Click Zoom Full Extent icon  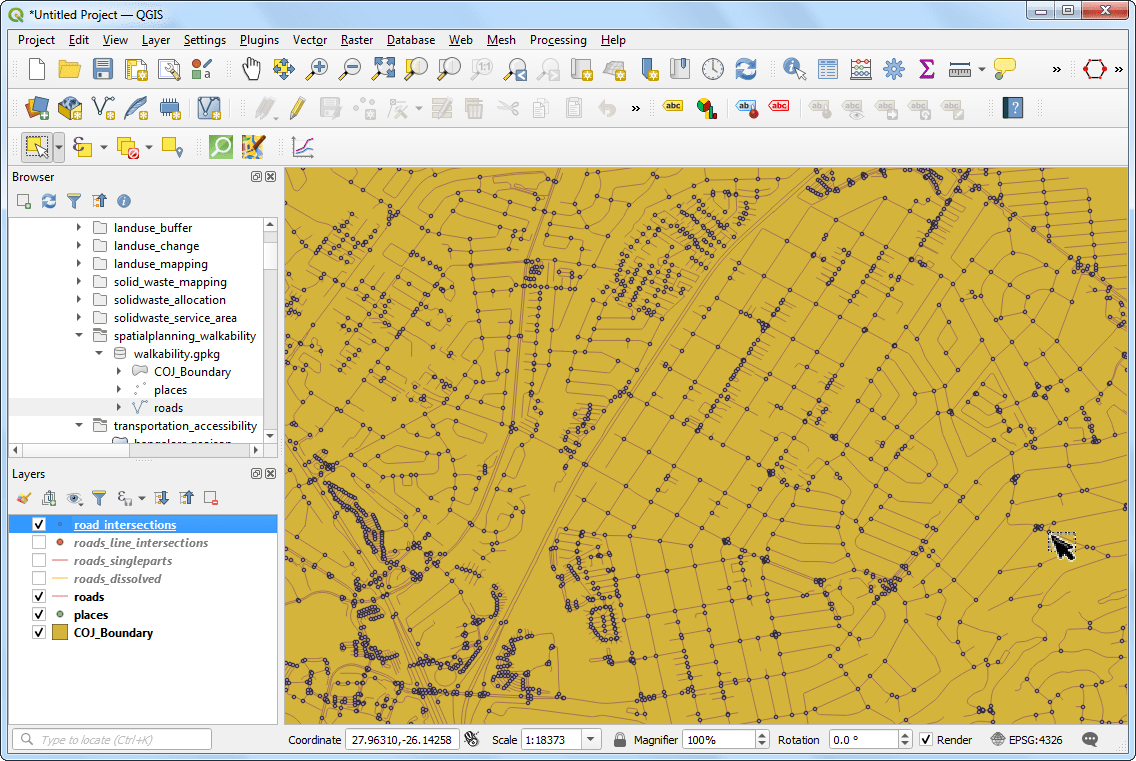pos(383,69)
